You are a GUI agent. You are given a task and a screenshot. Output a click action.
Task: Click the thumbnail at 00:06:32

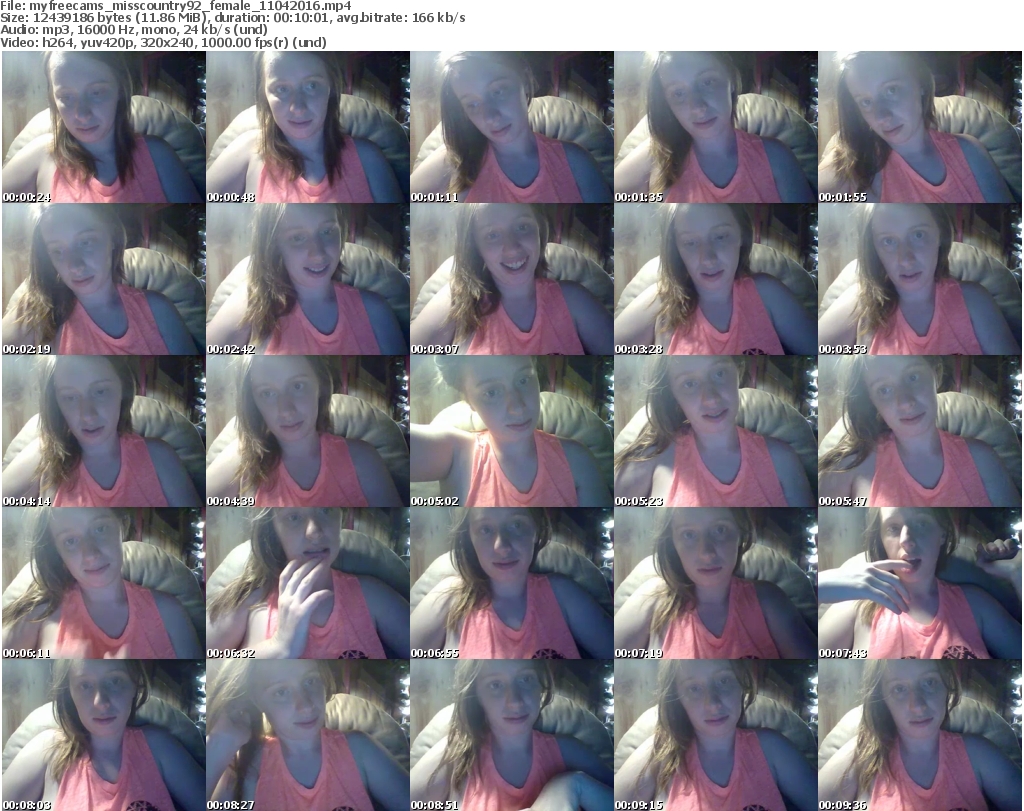307,583
